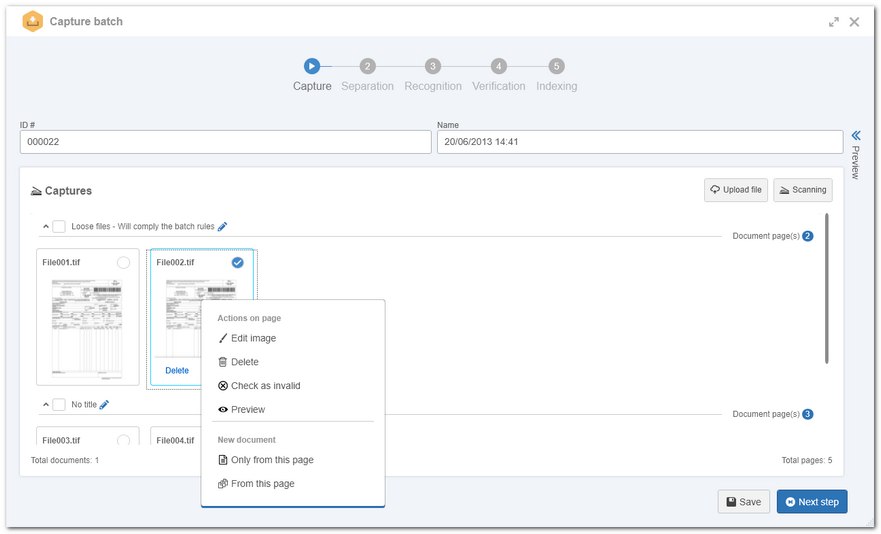Click the Verification step label
This screenshot has width=881, height=534.
click(x=498, y=86)
